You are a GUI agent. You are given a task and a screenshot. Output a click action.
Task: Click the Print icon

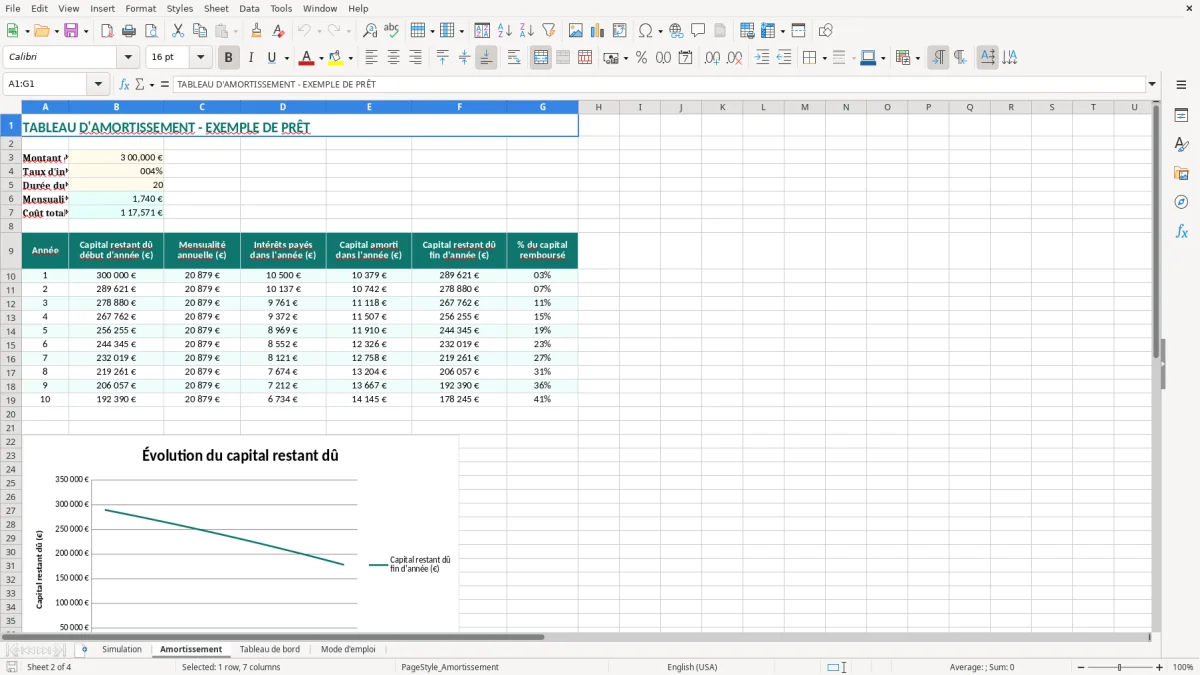coord(128,31)
